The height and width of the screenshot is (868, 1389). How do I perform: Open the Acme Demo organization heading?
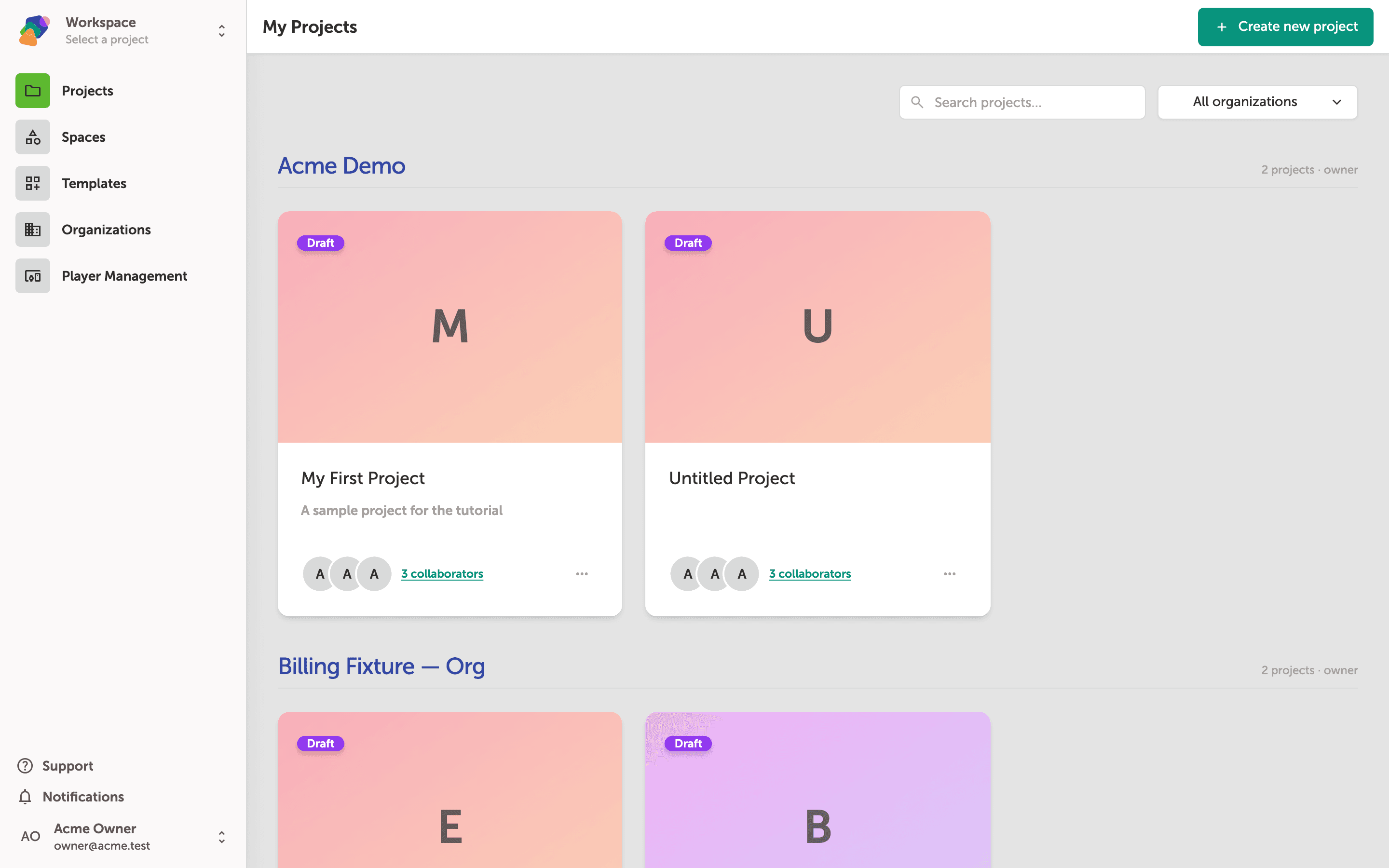(341, 166)
